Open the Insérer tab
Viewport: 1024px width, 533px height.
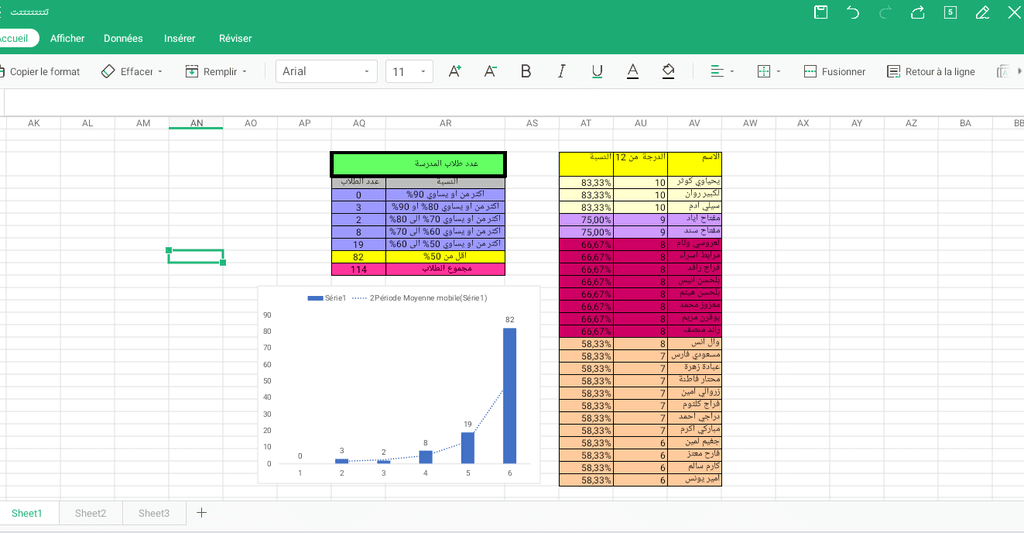pyautogui.click(x=180, y=39)
